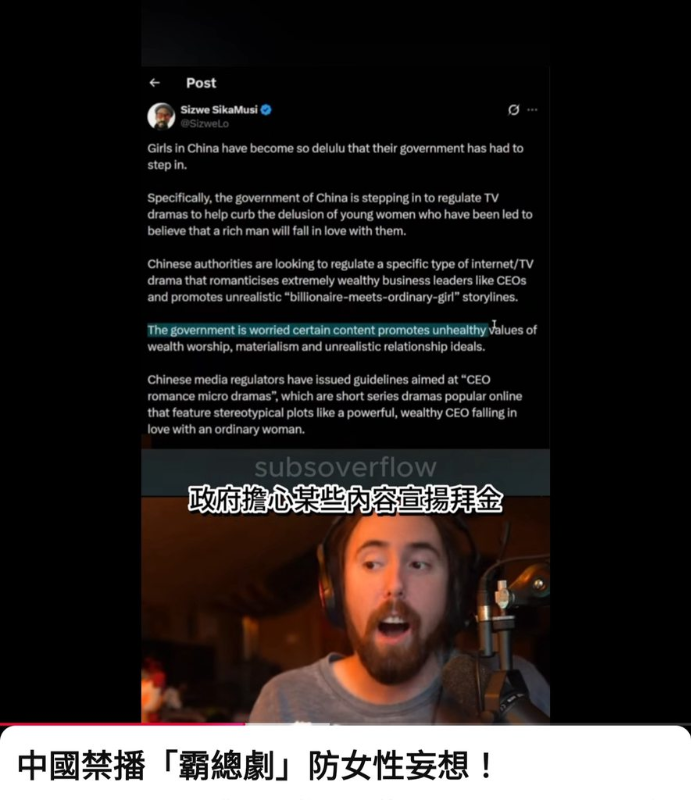Open the three-dot more options menu
Screen dimensions: 691x800
(x=532, y=110)
